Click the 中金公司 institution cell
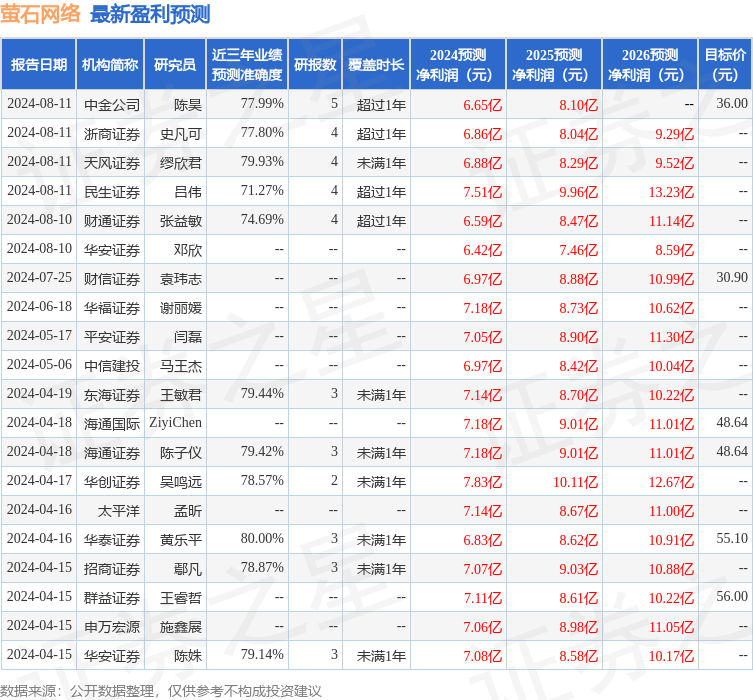 point(112,105)
